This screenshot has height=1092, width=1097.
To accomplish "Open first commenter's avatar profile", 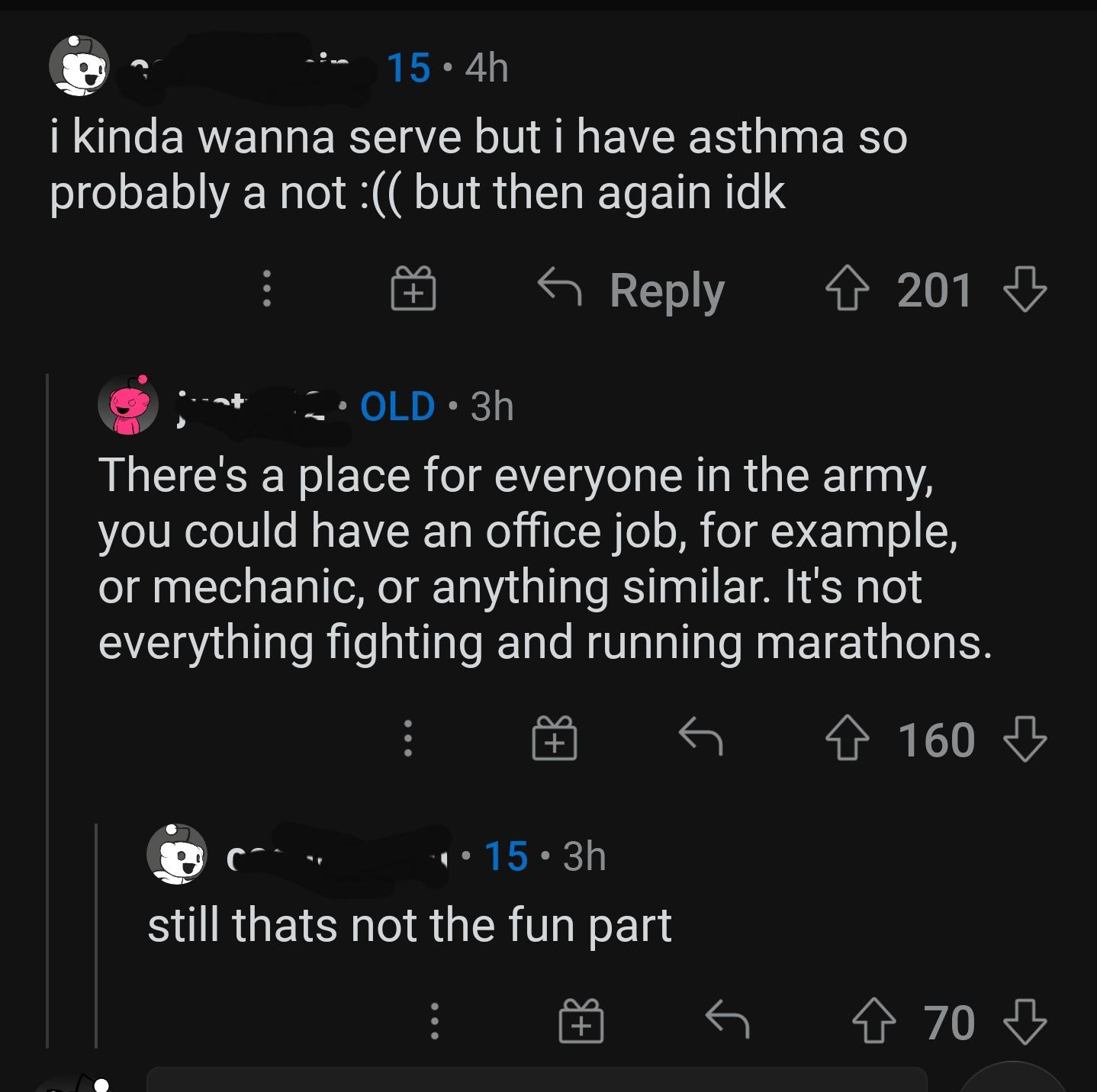I will coord(79,66).
